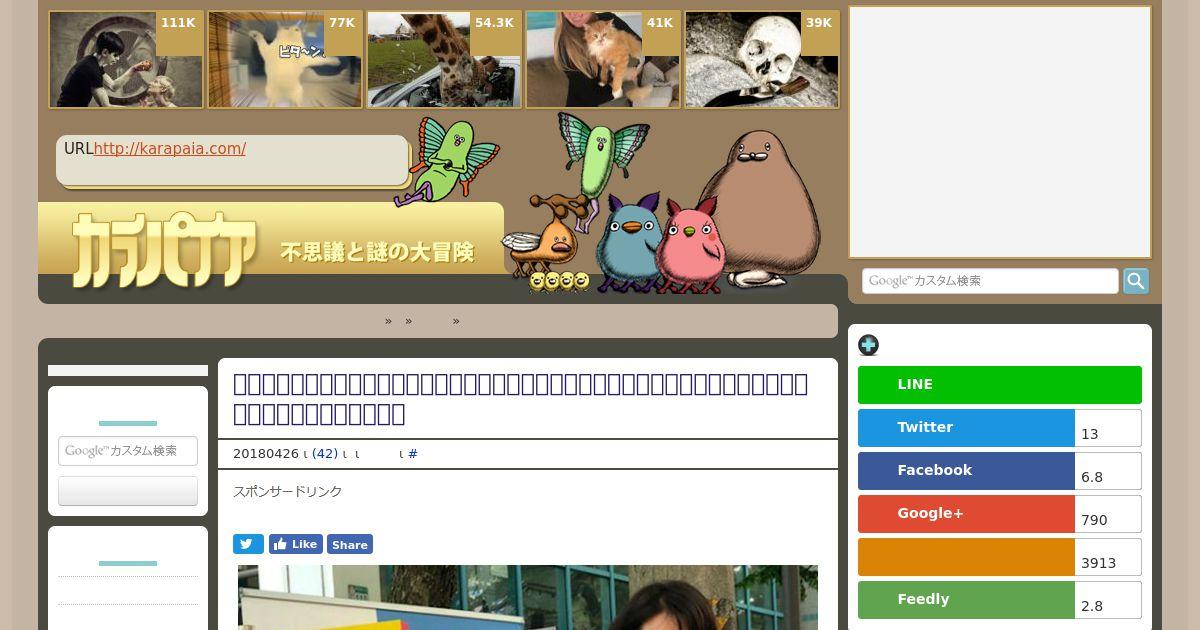Click the orange share button with 3913
1200x630 pixels.
(x=966, y=557)
